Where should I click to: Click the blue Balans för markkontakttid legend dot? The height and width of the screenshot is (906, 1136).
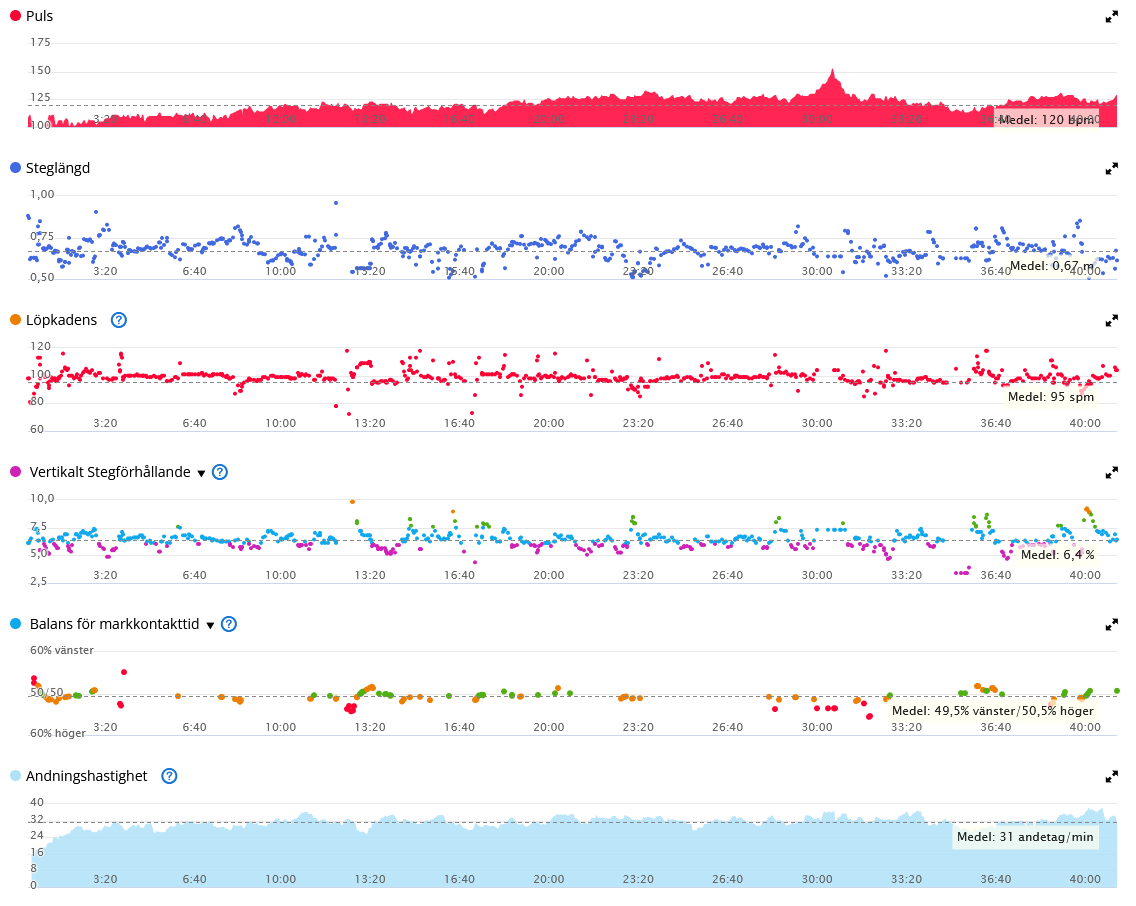(15, 624)
